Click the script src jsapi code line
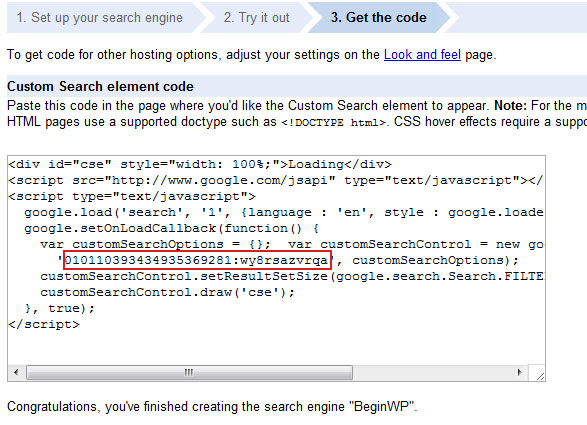Image resolution: width=587 pixels, height=425 pixels. pyautogui.click(x=276, y=180)
